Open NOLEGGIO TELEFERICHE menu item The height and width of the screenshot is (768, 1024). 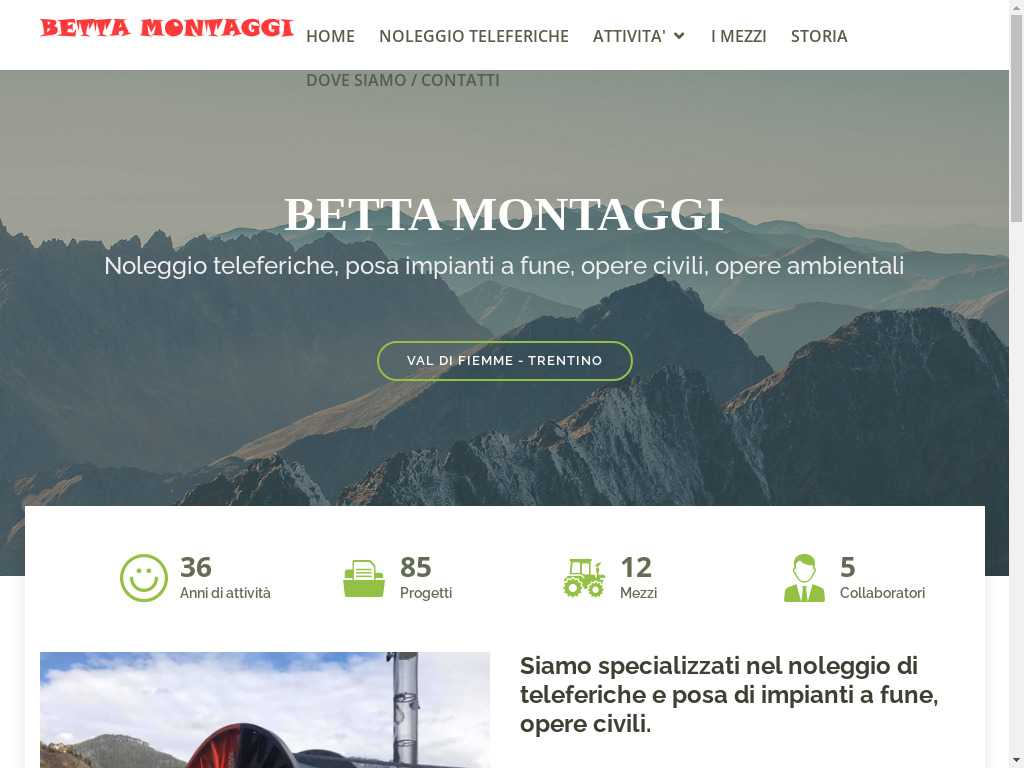coord(473,36)
